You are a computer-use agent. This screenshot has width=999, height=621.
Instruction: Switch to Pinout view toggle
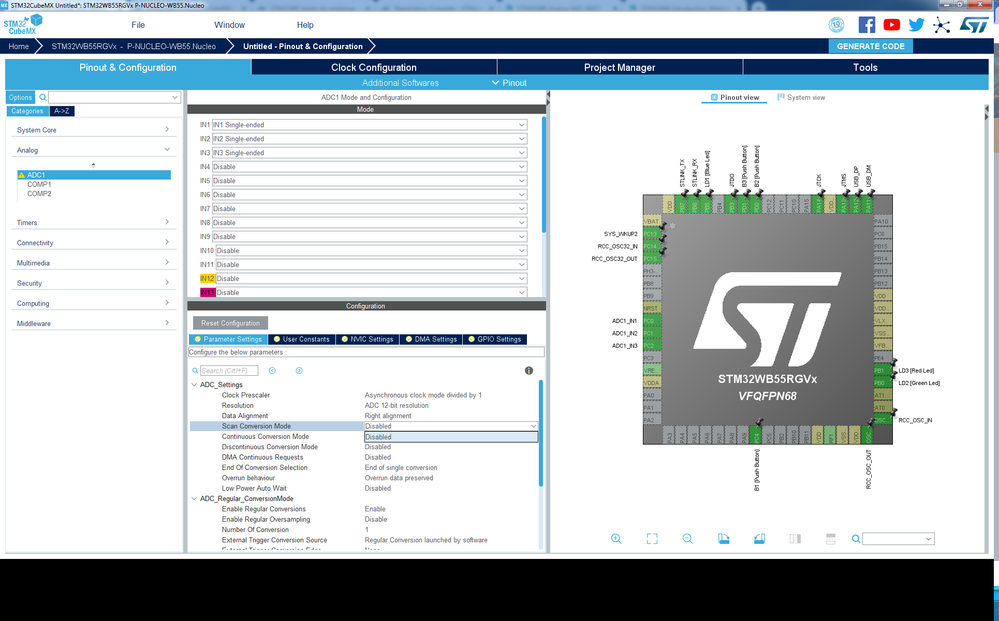[735, 97]
